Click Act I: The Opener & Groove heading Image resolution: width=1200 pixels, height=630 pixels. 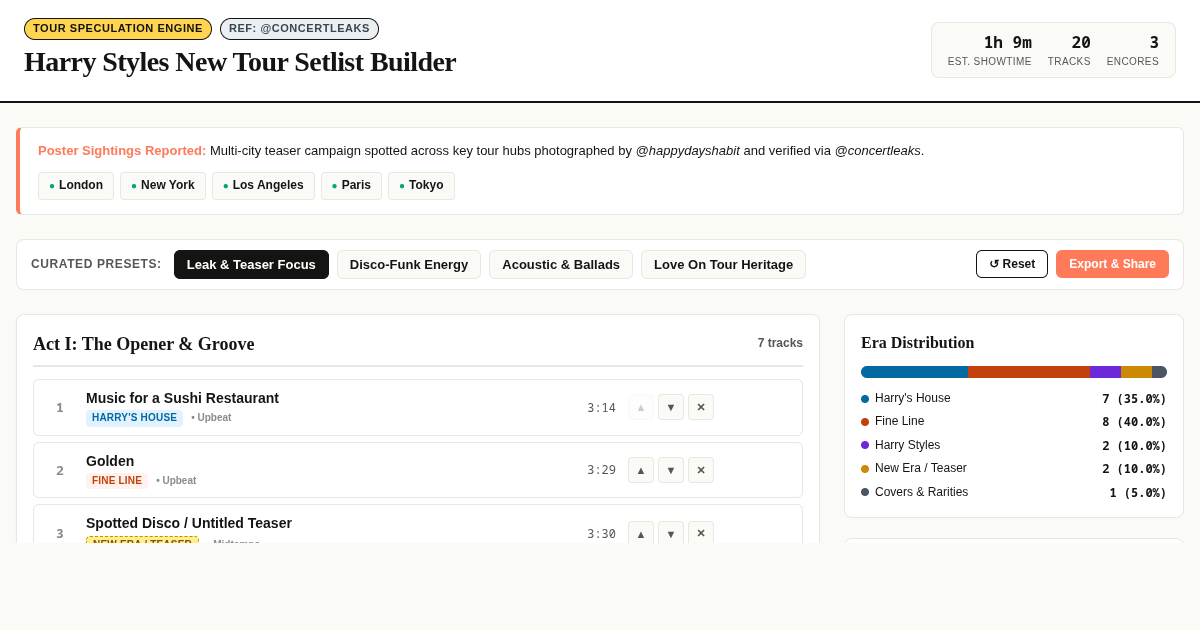pos(144,344)
